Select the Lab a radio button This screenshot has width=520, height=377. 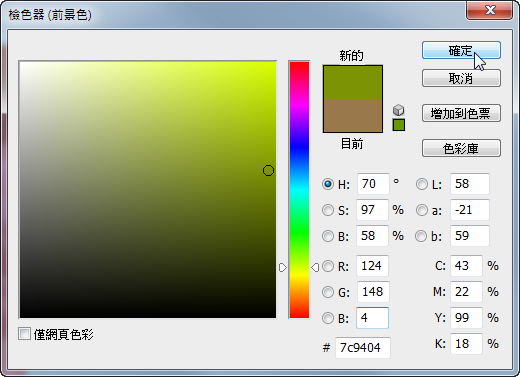[422, 210]
